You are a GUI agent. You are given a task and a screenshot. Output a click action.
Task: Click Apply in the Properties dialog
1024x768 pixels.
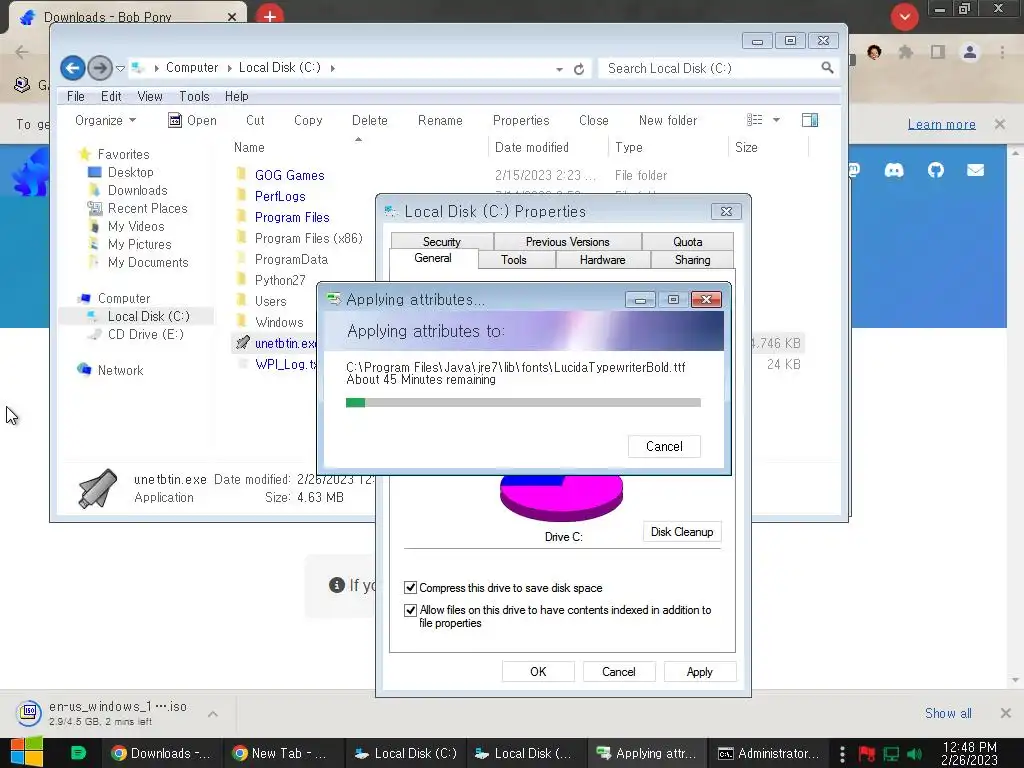tap(699, 672)
